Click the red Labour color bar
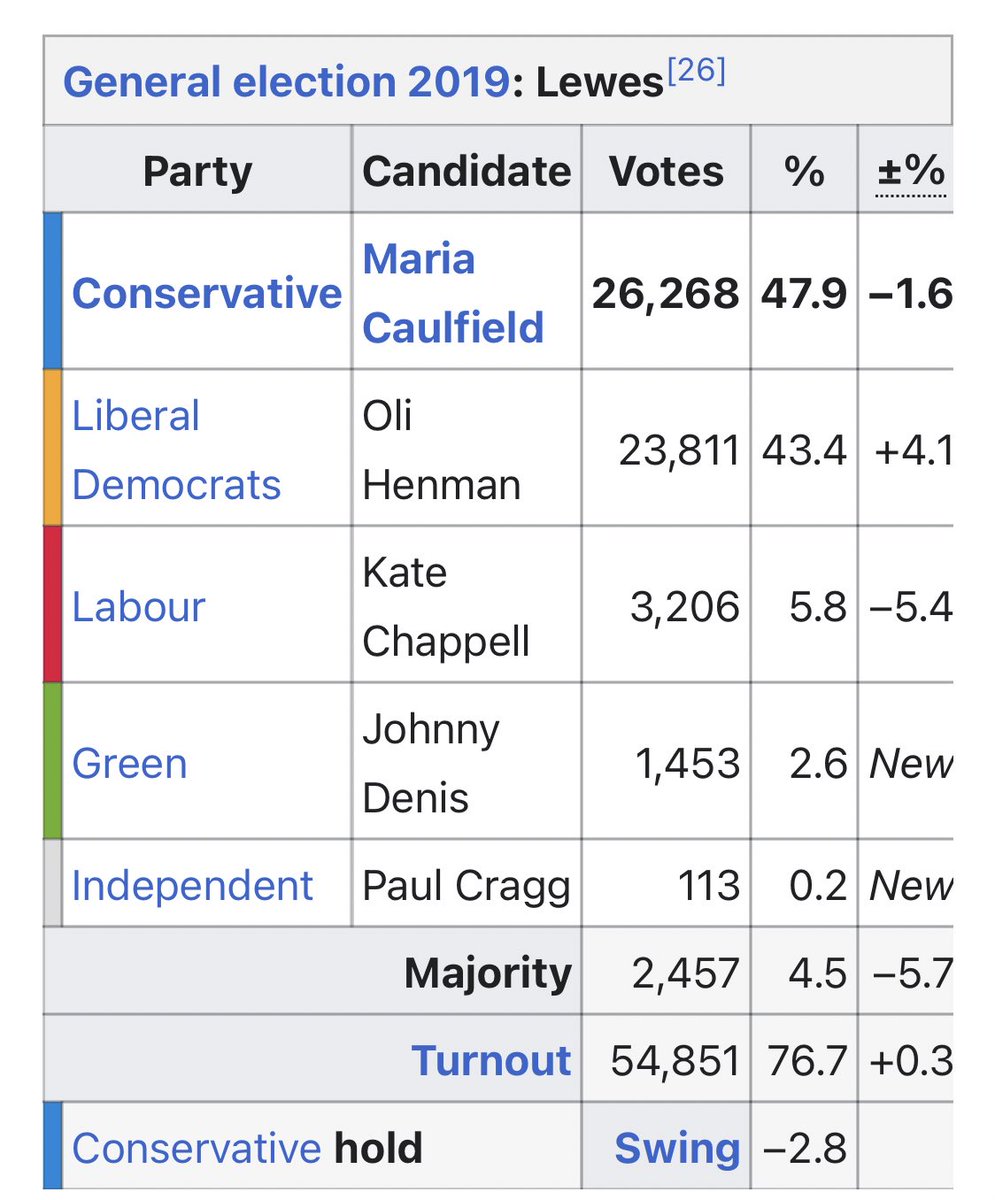The image size is (995, 1200). [53, 604]
